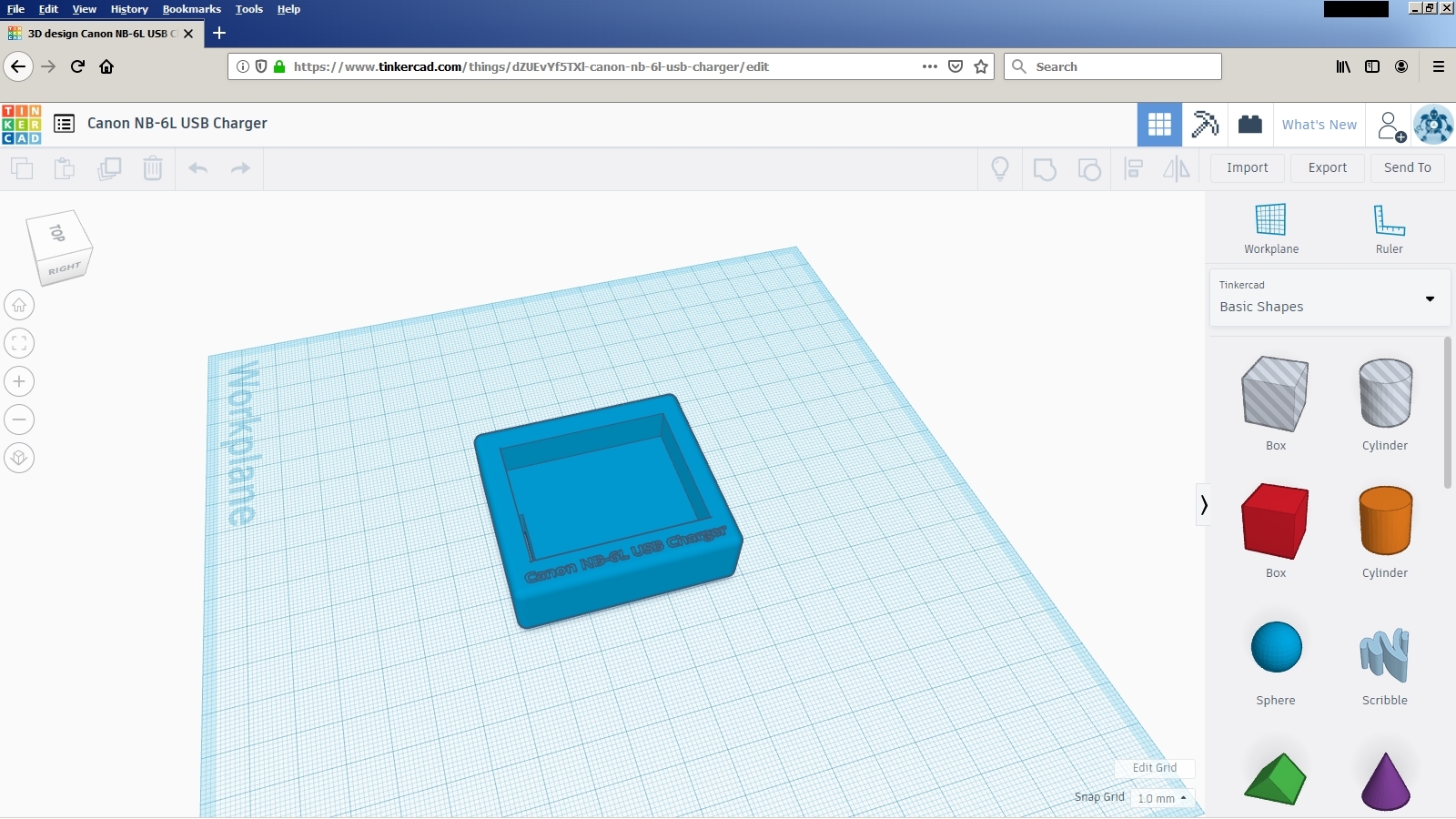Switch to 3D design grid view

pos(1159,125)
